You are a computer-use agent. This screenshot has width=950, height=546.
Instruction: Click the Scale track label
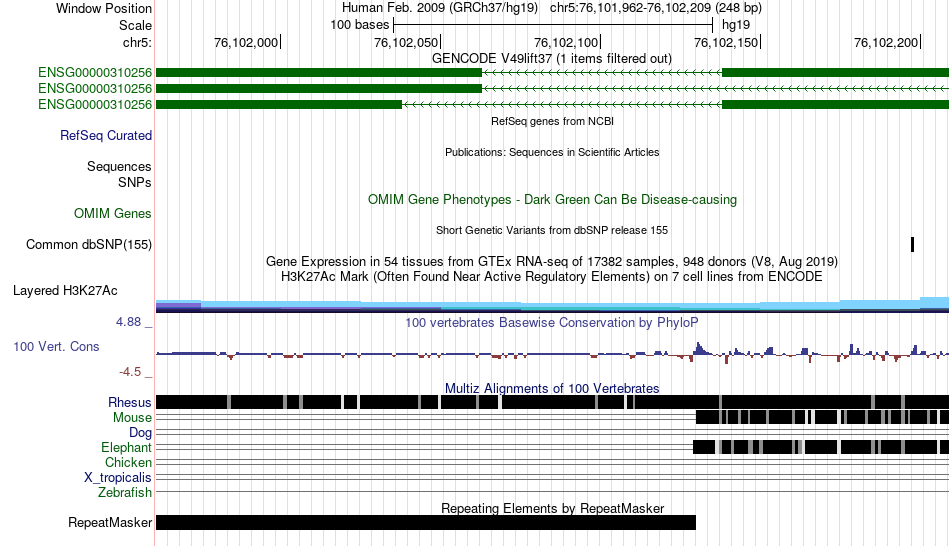[x=135, y=25]
